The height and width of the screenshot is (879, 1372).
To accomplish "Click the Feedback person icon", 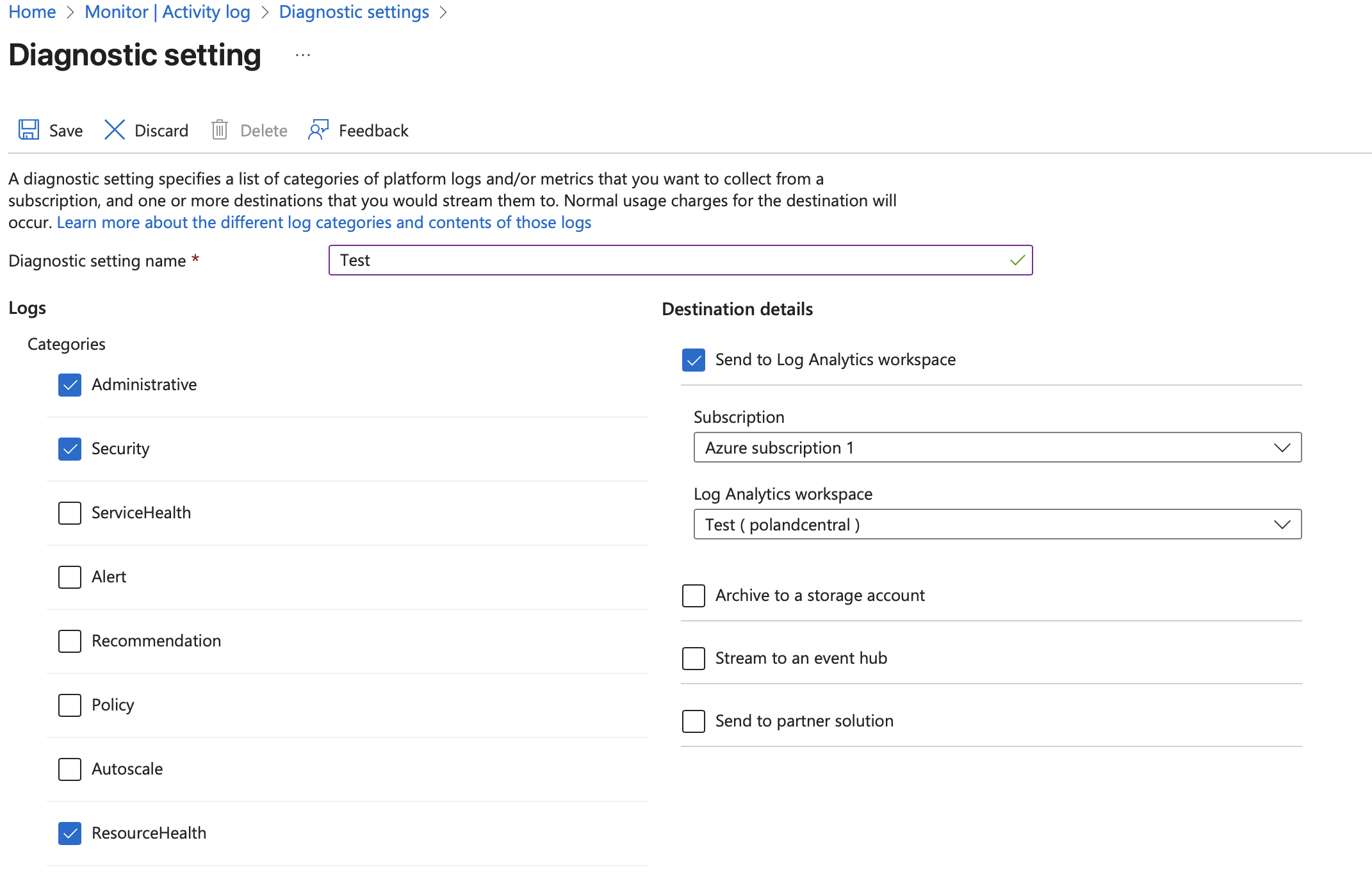I will click(318, 130).
